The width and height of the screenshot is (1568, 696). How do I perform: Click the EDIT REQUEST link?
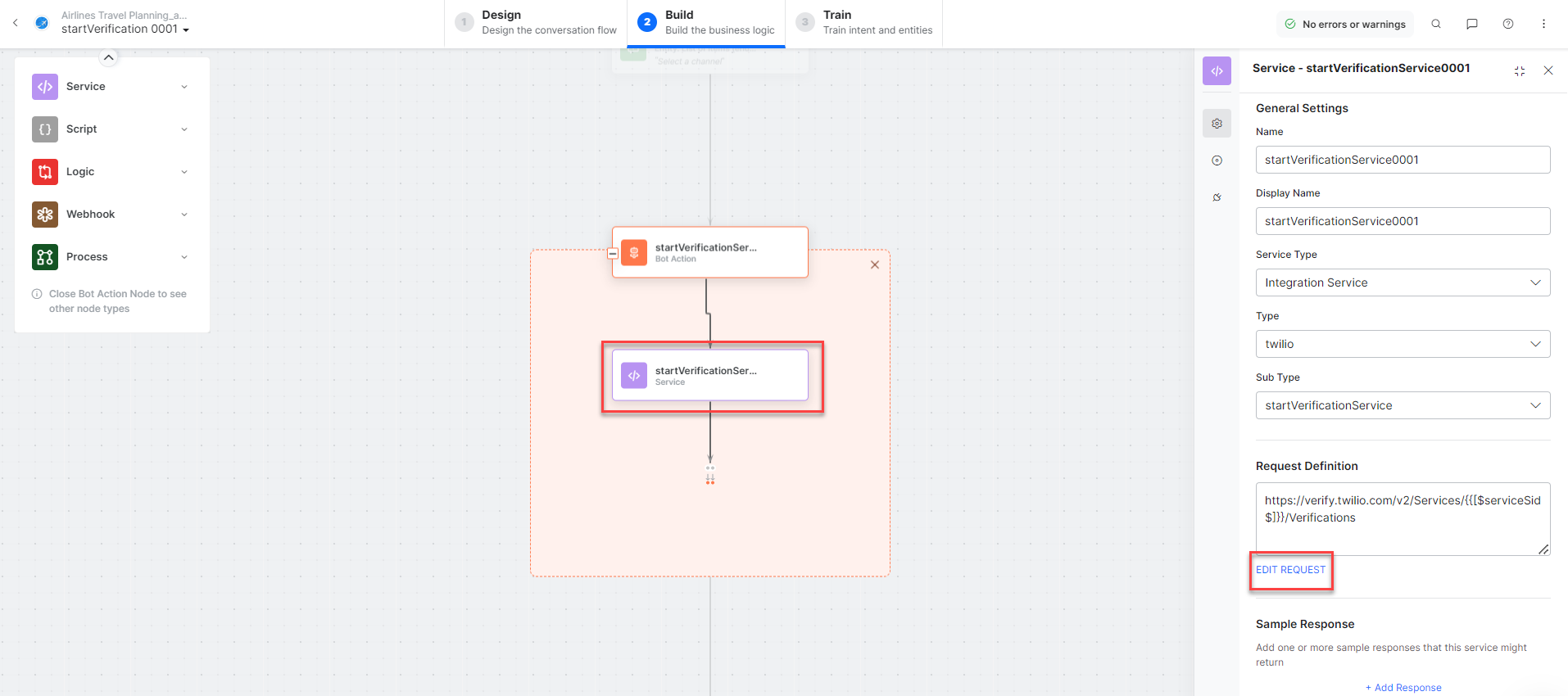pos(1290,570)
